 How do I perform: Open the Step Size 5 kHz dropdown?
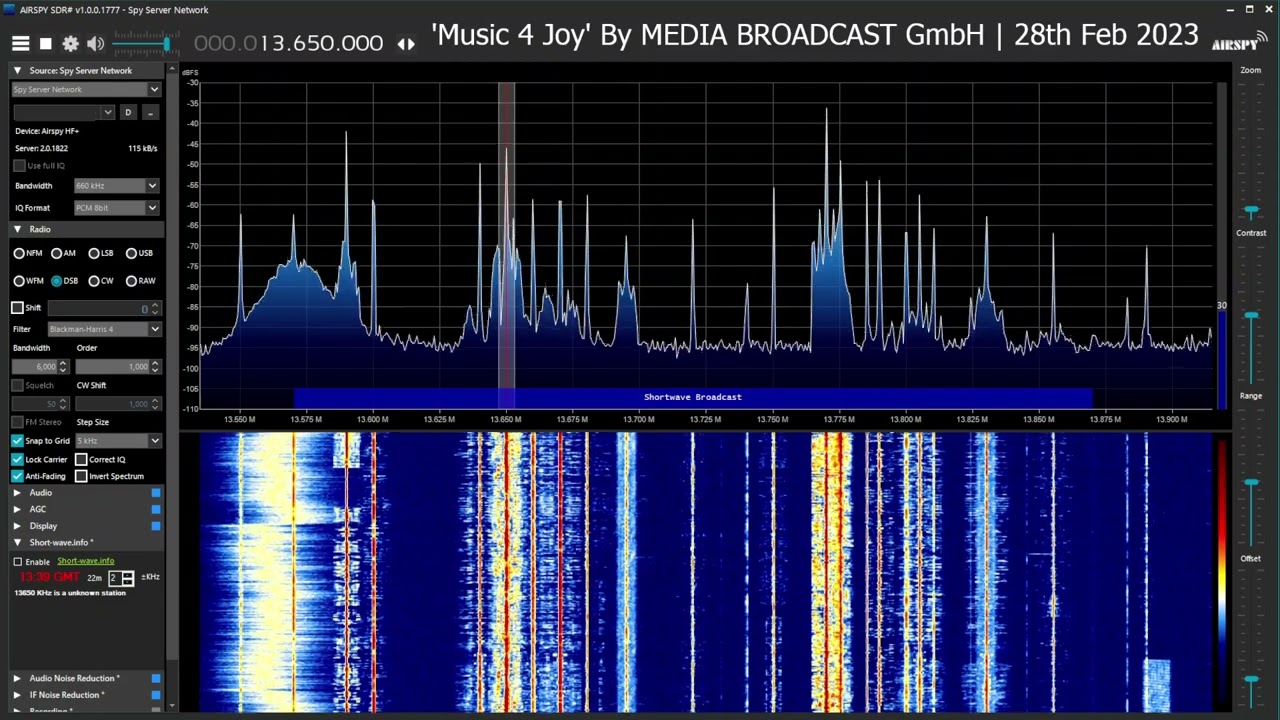[118, 441]
